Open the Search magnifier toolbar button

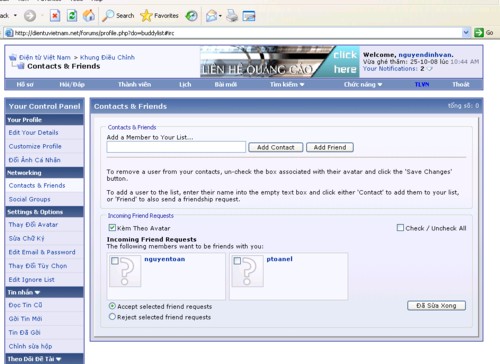click(118, 16)
